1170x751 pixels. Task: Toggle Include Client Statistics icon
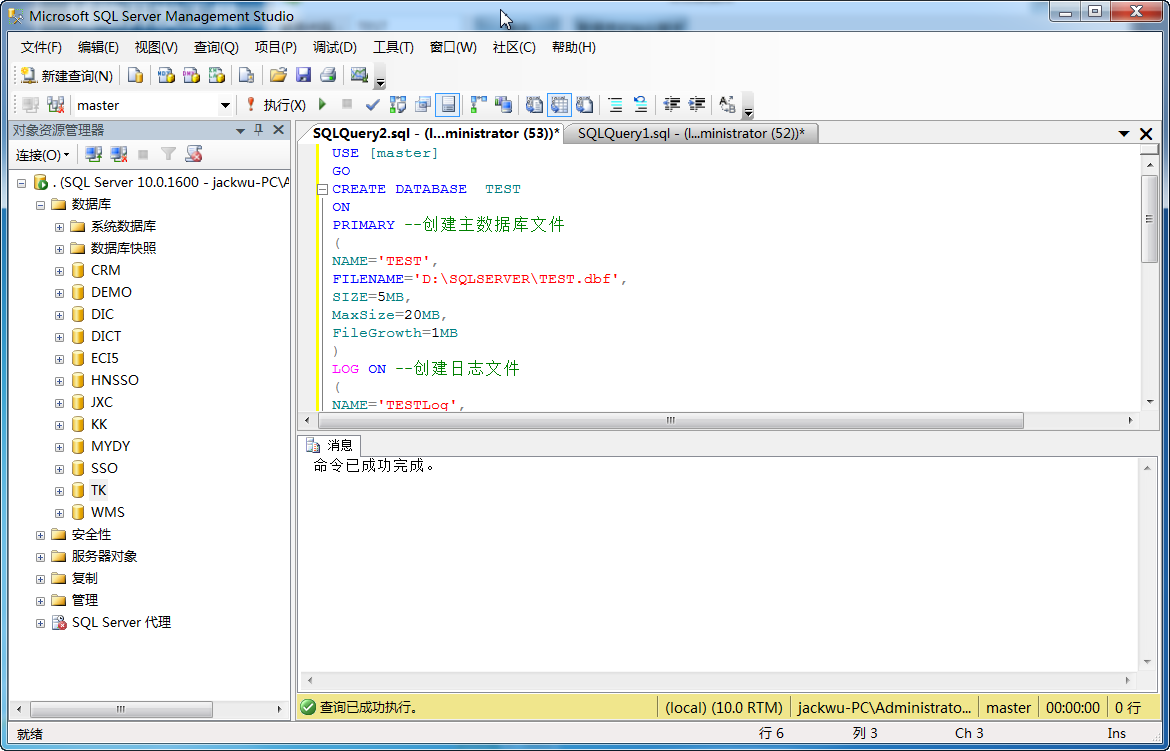click(504, 105)
